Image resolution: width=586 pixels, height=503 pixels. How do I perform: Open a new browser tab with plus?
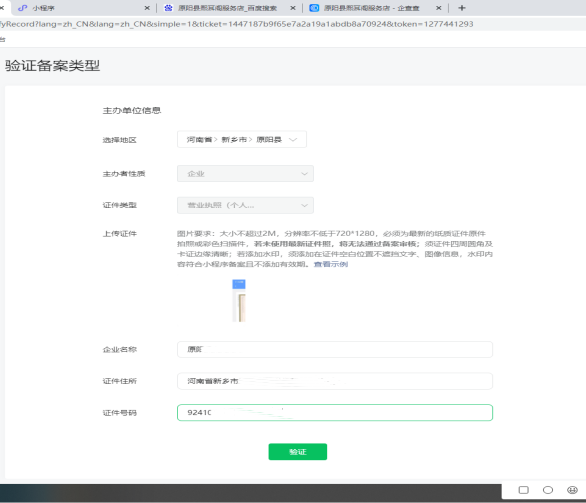pos(462,8)
